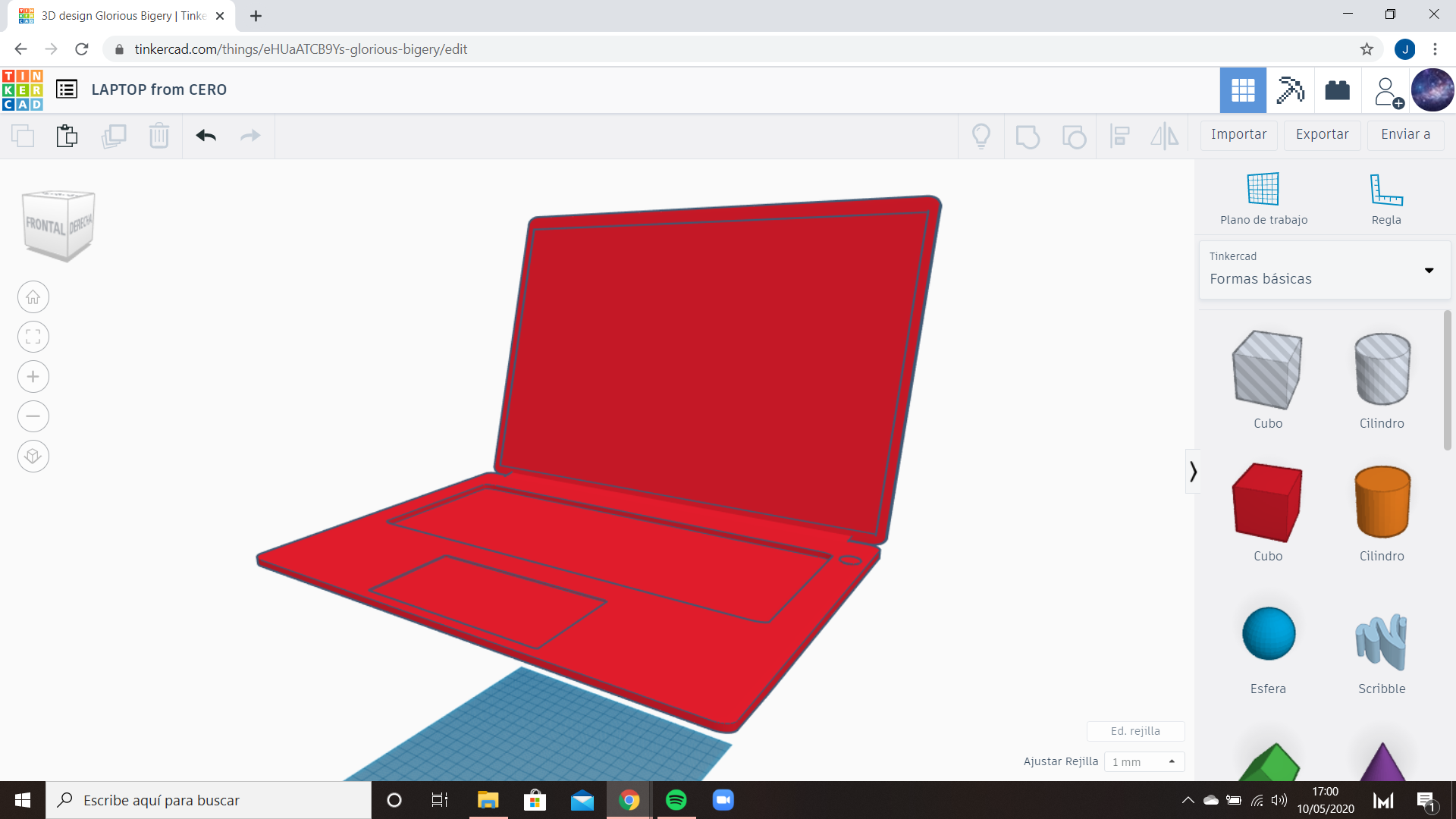The width and height of the screenshot is (1456, 819).
Task: Click the shapes panel scrollbar
Action: (x=1448, y=379)
